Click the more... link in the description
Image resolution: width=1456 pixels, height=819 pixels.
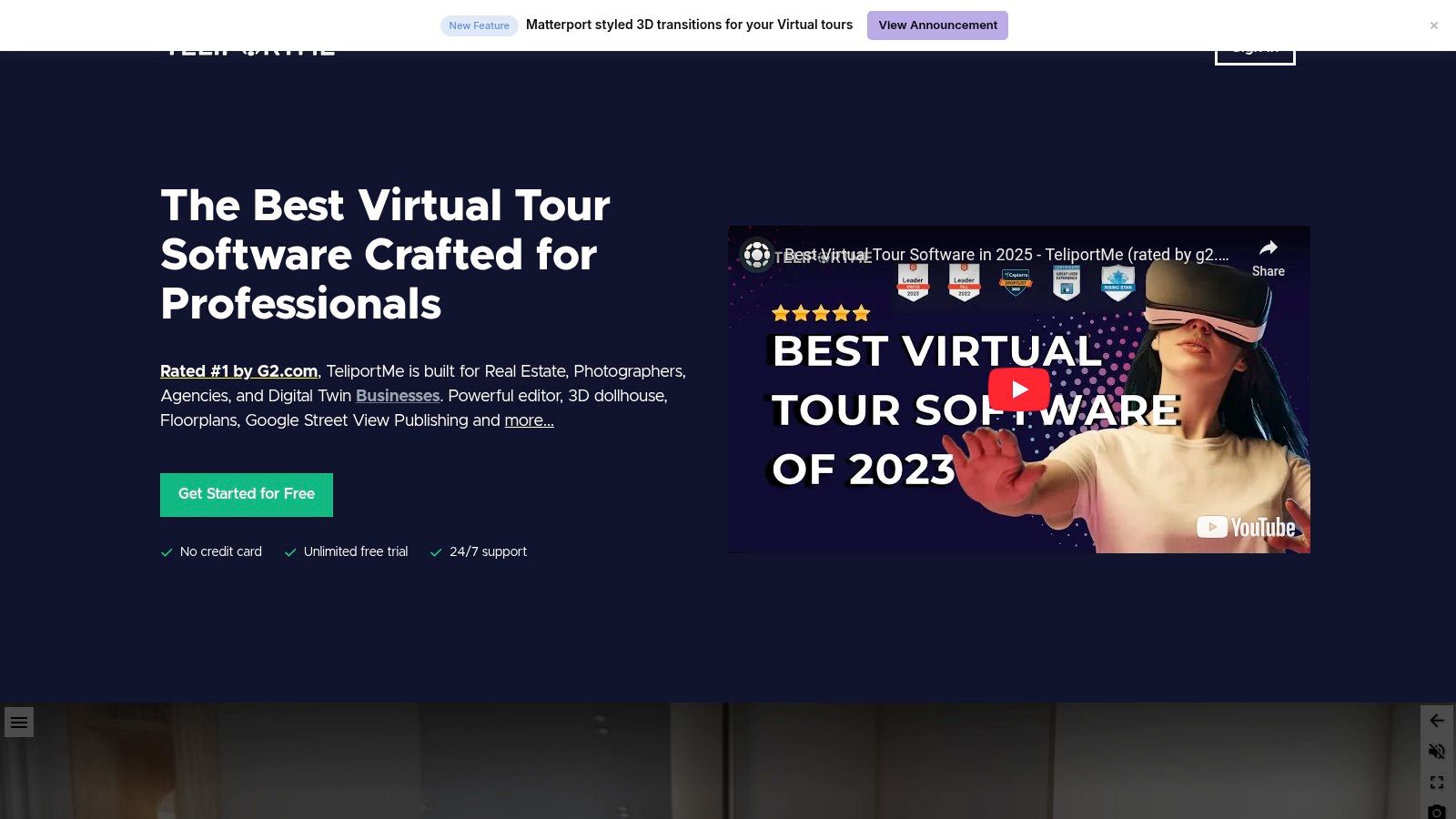click(529, 420)
